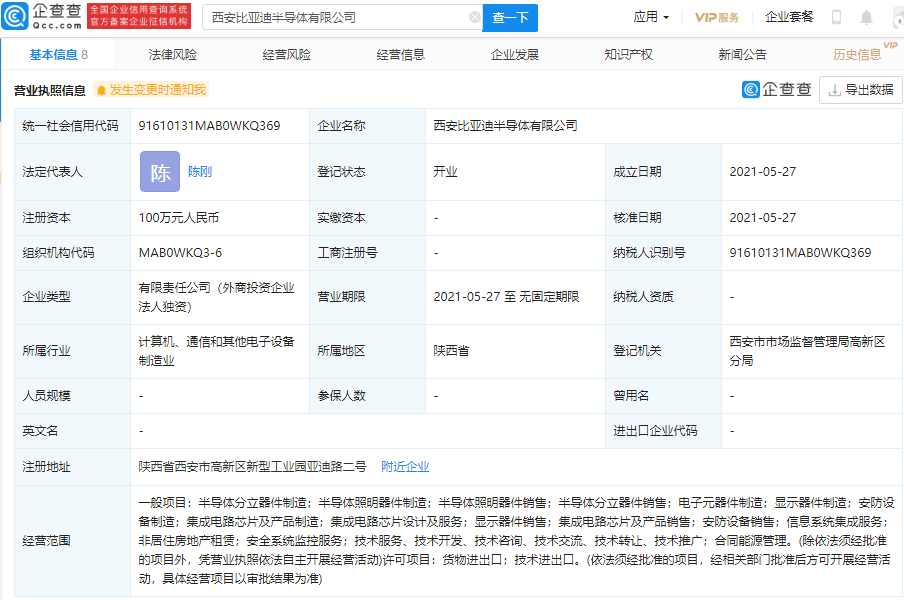Open the mobile app via phone icon
Screen dimensions: 904x600
(837, 17)
